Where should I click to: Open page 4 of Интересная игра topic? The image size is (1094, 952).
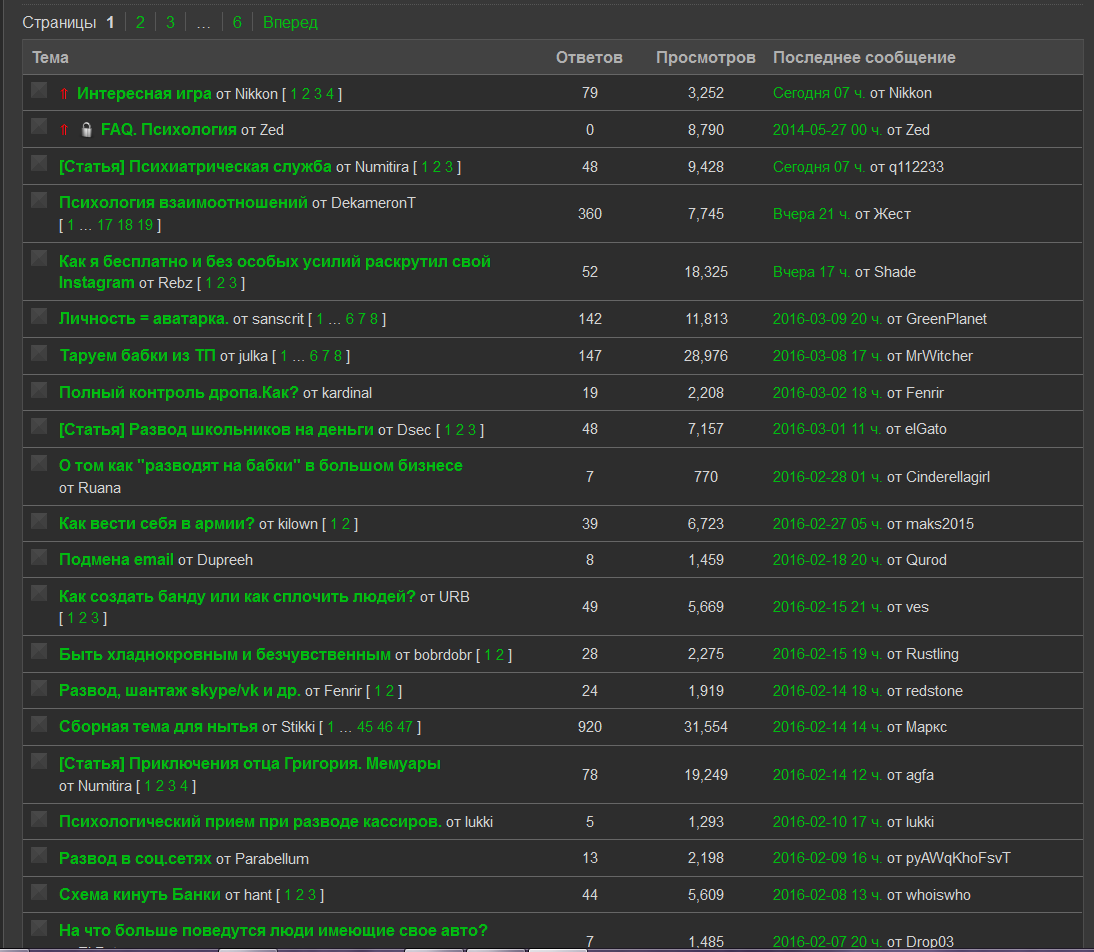[330, 94]
